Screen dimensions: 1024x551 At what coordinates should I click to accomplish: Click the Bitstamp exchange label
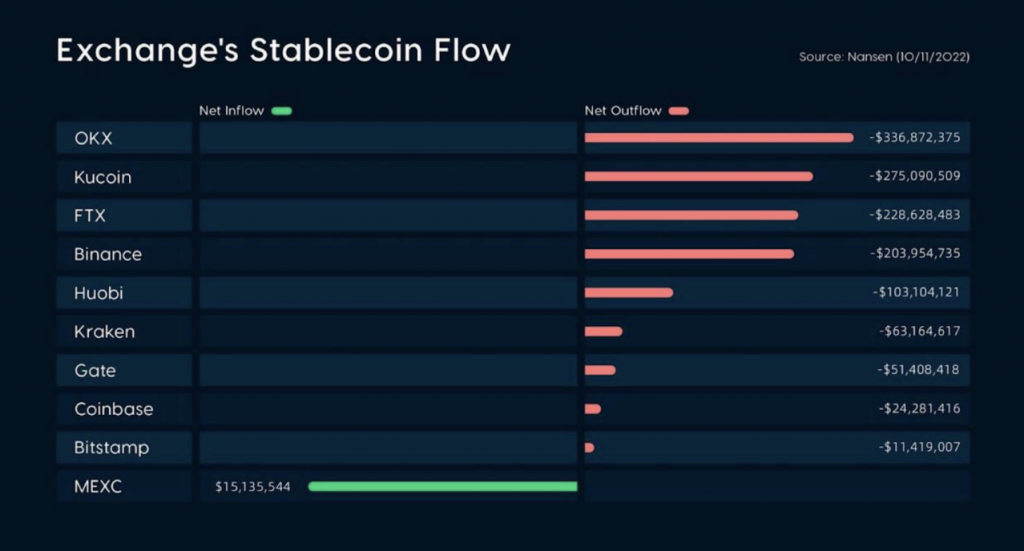click(112, 448)
